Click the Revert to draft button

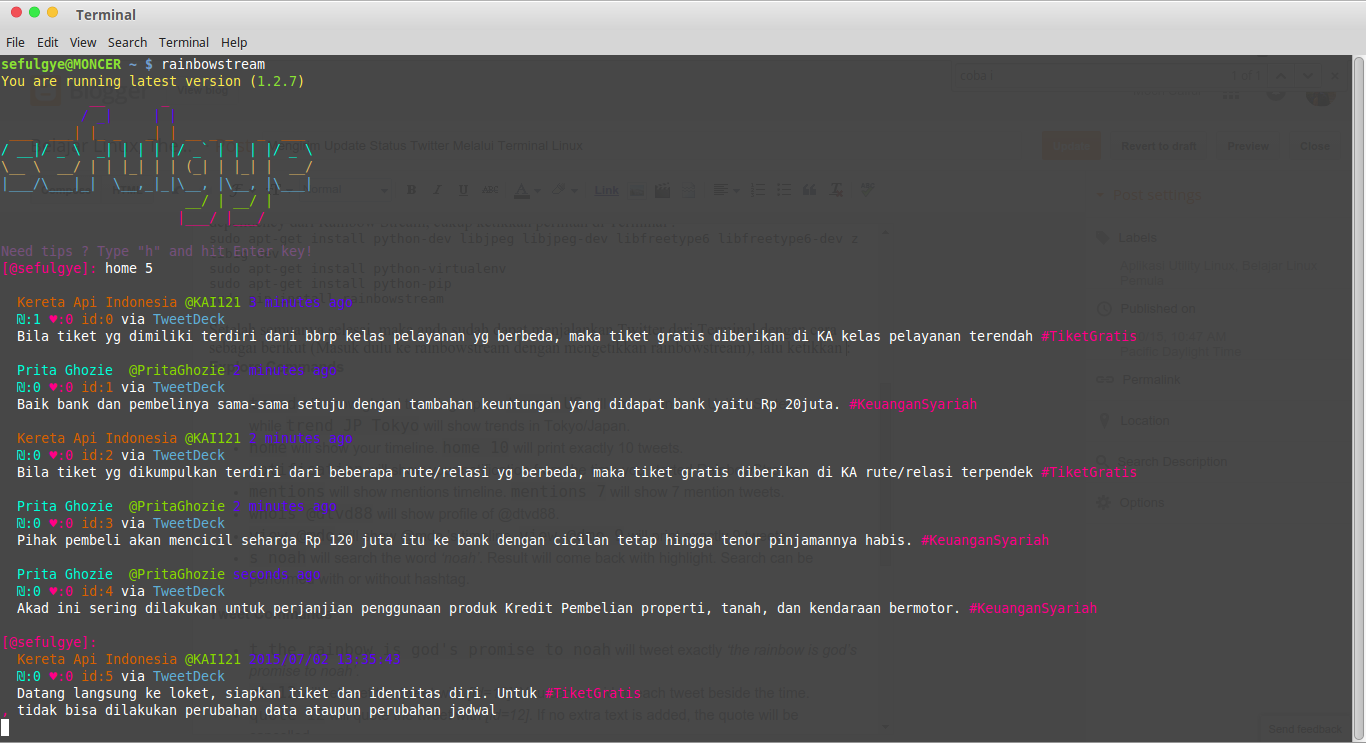coord(1158,145)
